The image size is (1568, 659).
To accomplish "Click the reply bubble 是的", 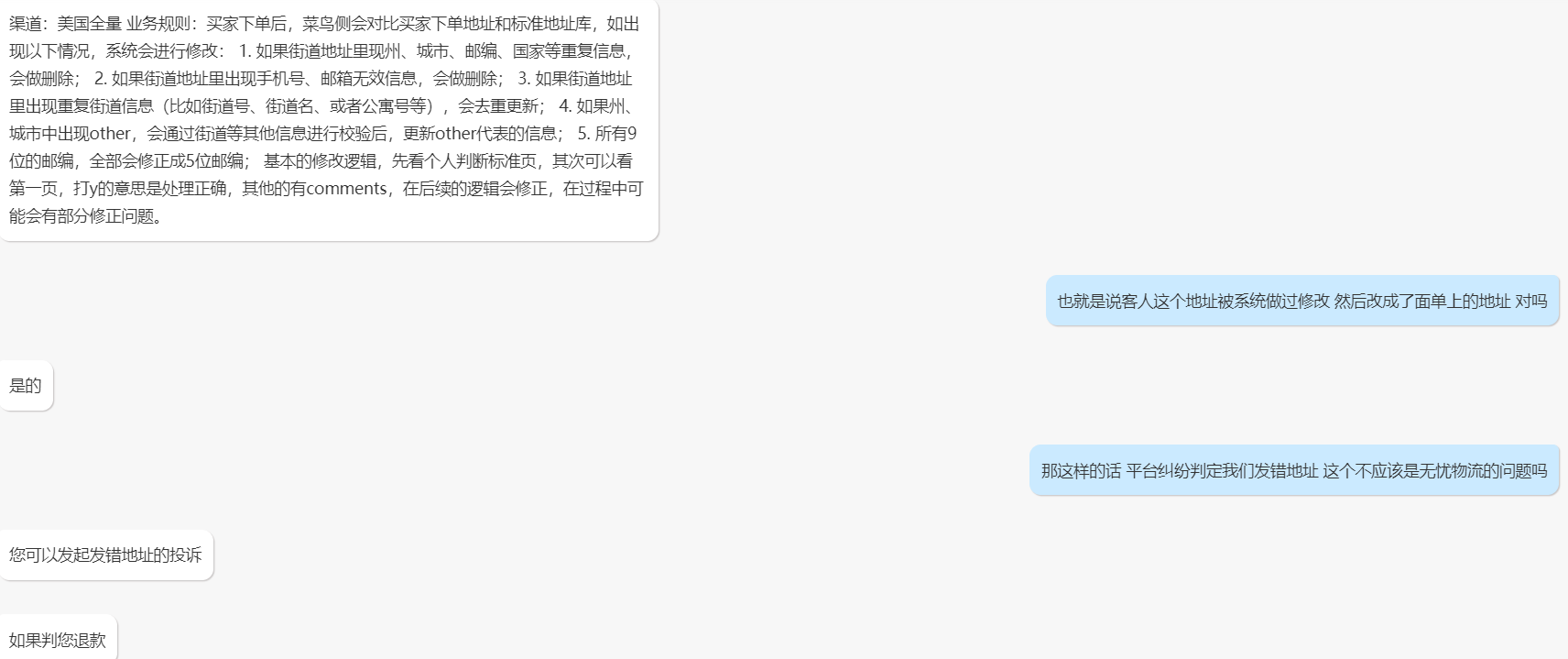I will tap(26, 386).
